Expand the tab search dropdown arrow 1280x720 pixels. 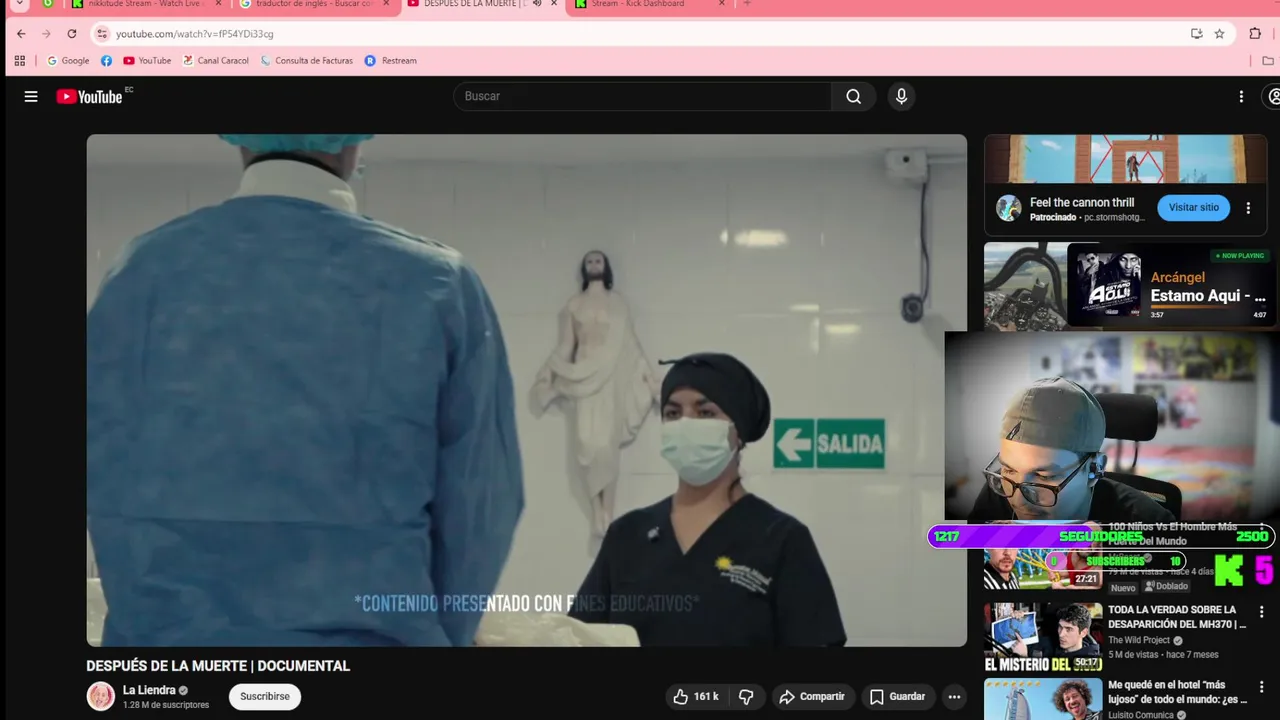19,4
